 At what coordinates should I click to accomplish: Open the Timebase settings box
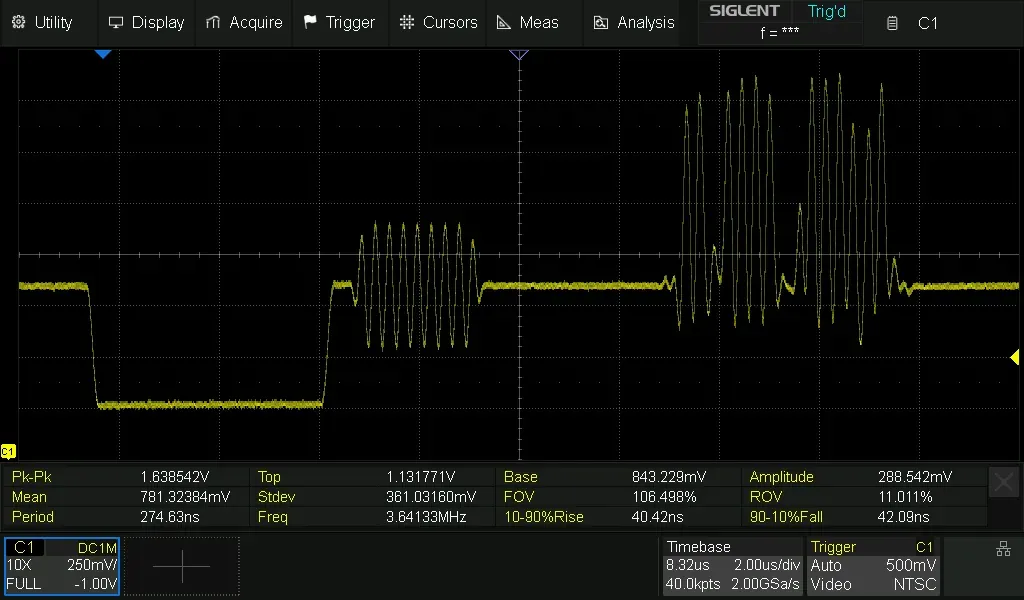pyautogui.click(x=732, y=566)
